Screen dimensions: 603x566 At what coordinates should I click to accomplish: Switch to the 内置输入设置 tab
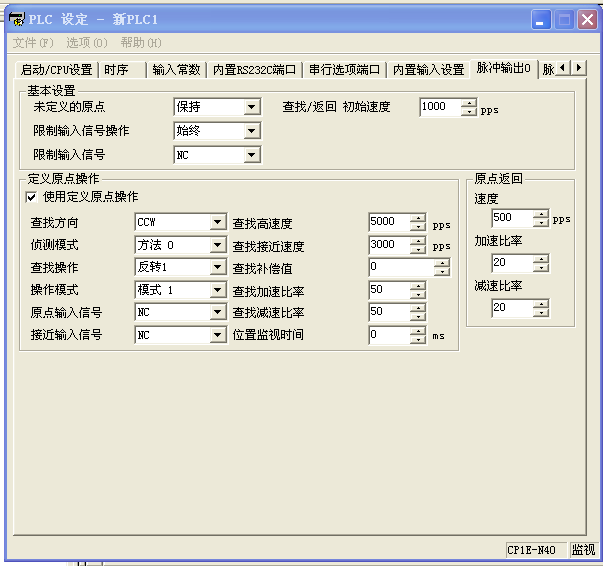(x=428, y=69)
